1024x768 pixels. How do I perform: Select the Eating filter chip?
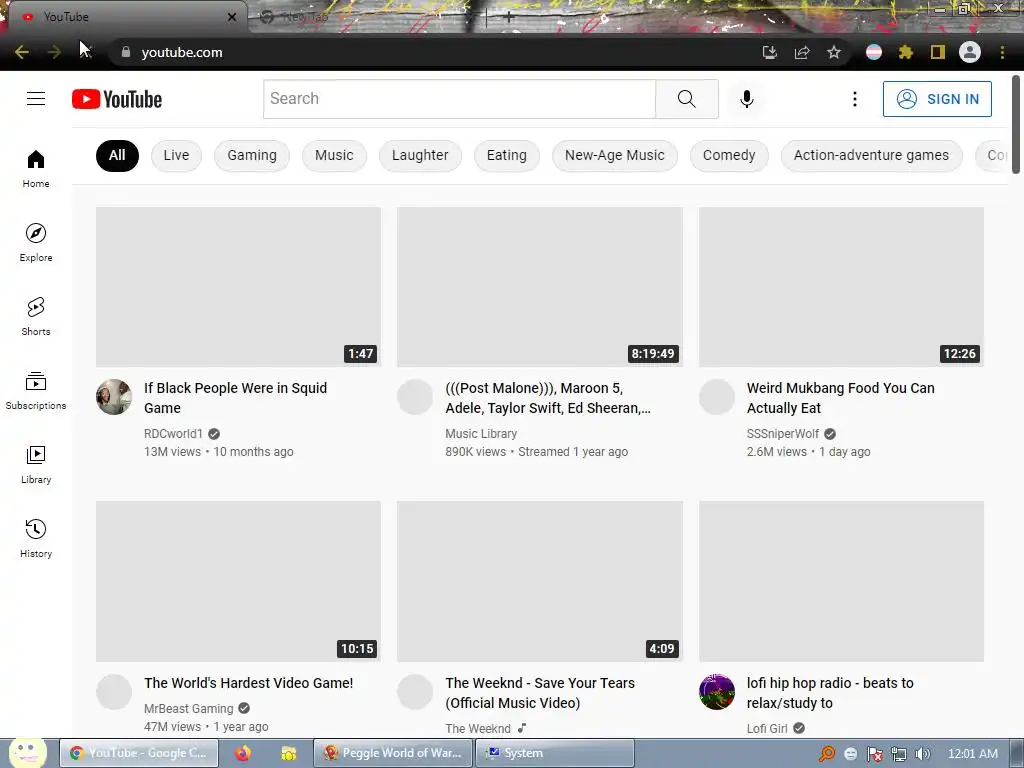506,155
